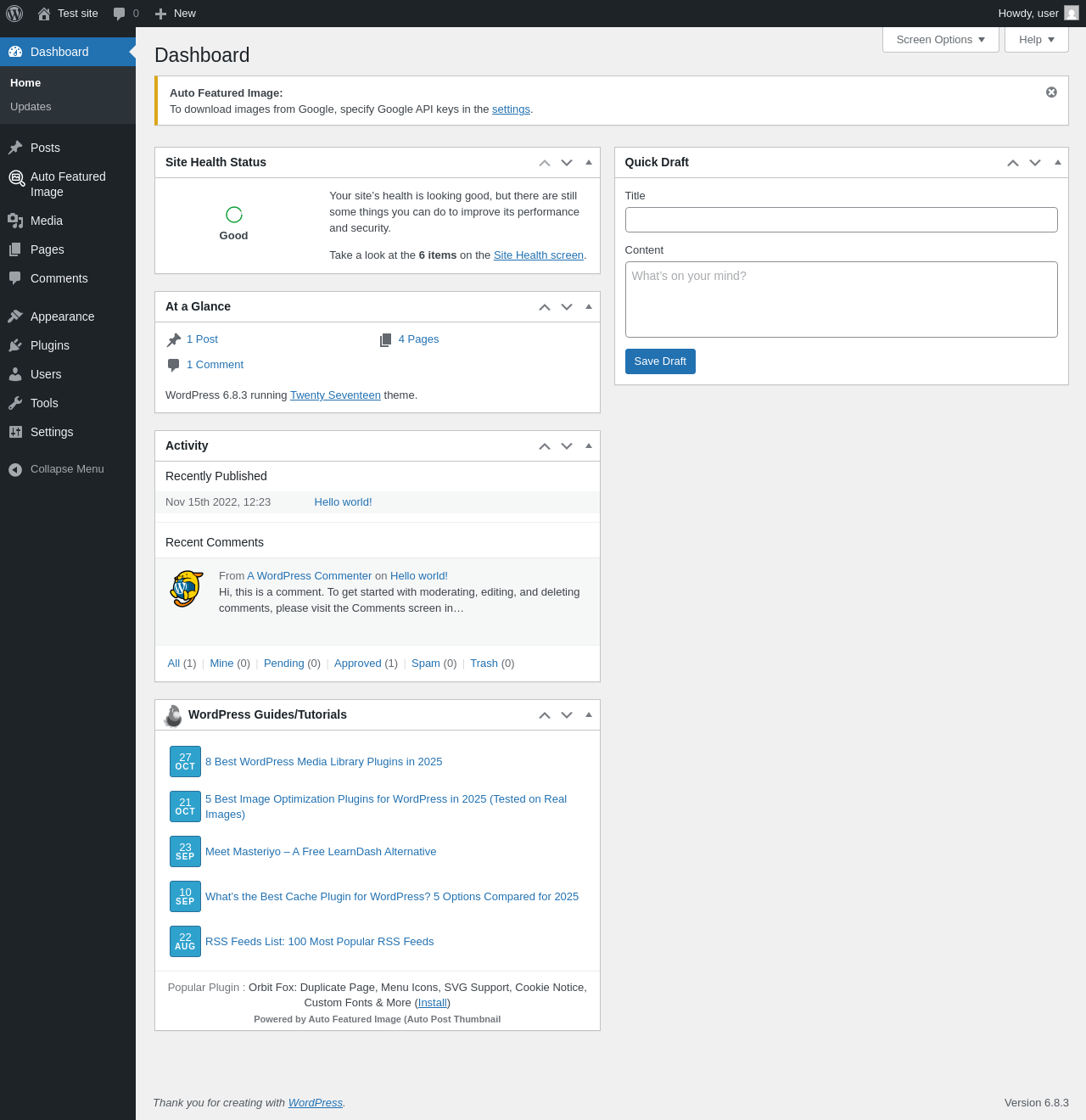Open user avatar in admin bar
The width and height of the screenshot is (1086, 1120).
point(1072,14)
